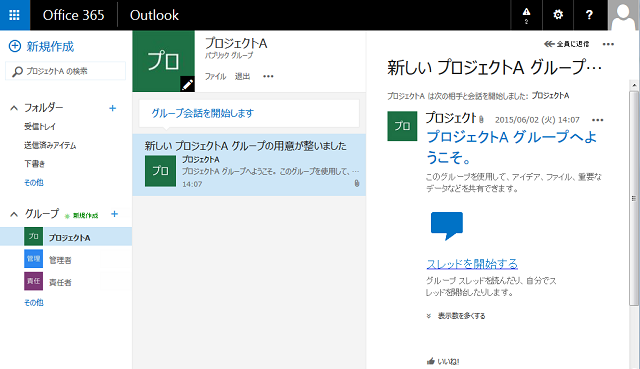Click 退出 to leave the group
The height and width of the screenshot is (369, 640).
point(242,76)
